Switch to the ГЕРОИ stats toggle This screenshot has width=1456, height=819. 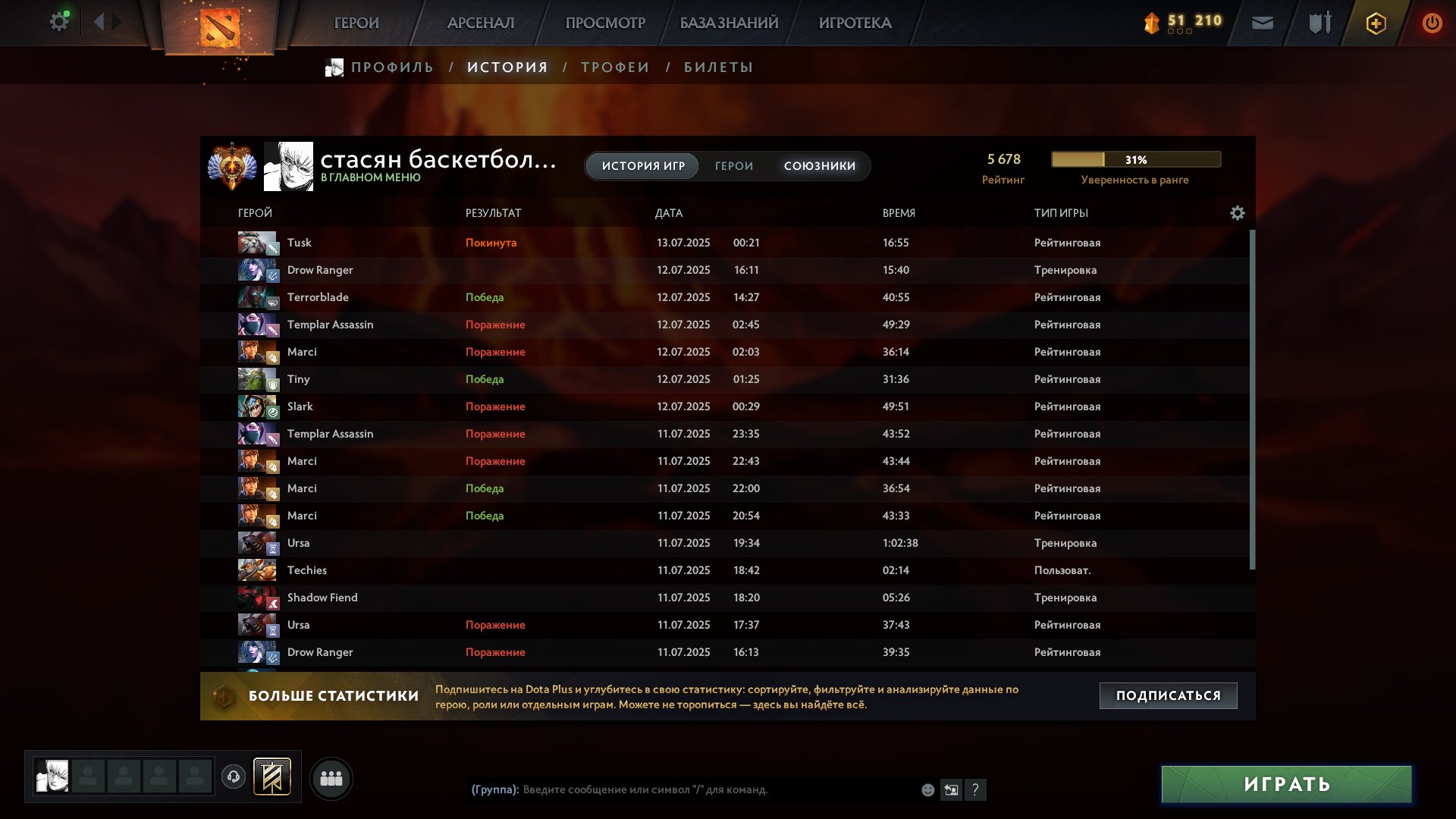click(734, 166)
